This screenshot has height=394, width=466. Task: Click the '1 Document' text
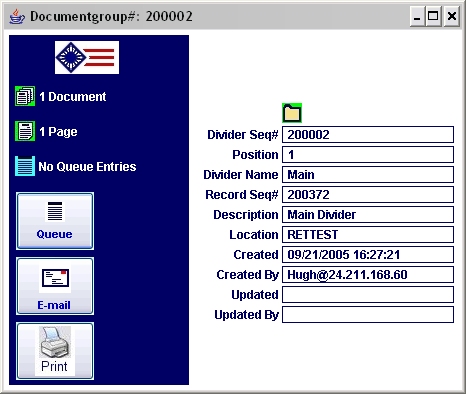pyautogui.click(x=73, y=97)
